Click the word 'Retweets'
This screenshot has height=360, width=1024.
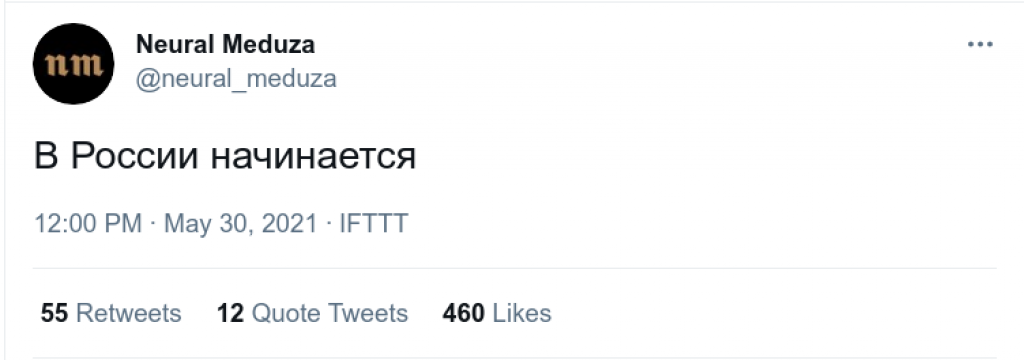click(129, 313)
